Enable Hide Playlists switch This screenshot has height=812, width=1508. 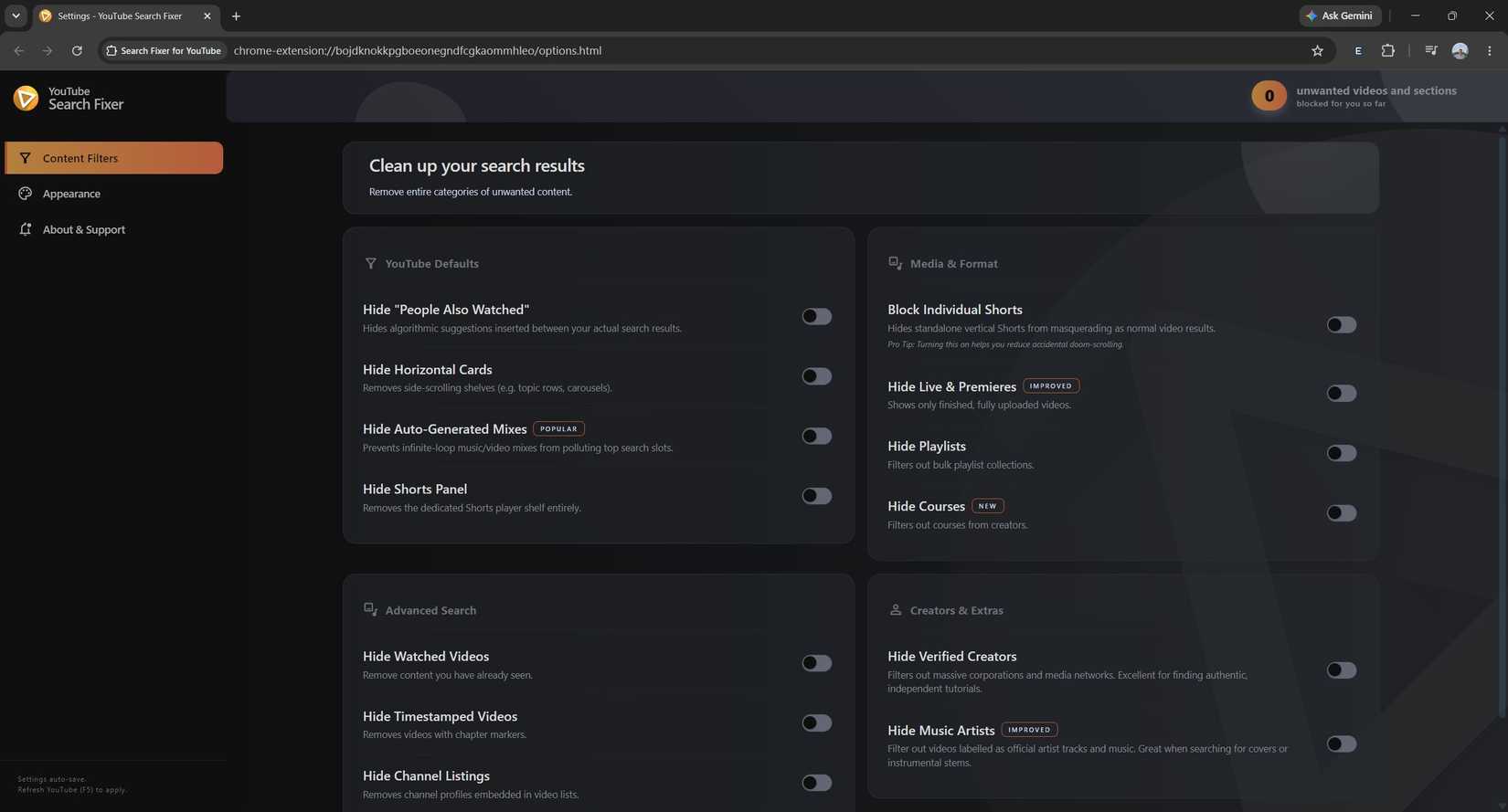(1342, 453)
